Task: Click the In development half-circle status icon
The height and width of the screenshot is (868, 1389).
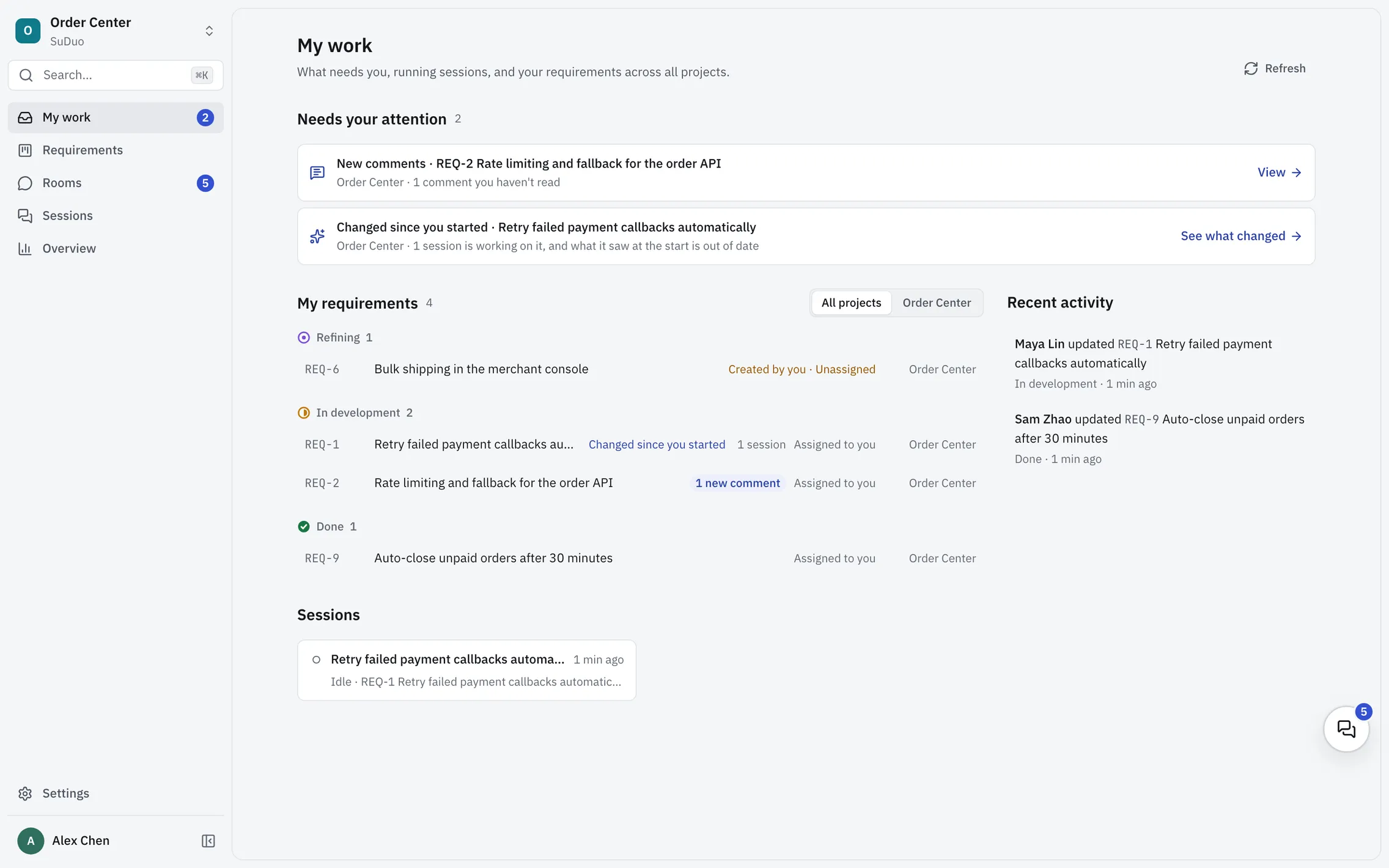Action: [x=304, y=413]
